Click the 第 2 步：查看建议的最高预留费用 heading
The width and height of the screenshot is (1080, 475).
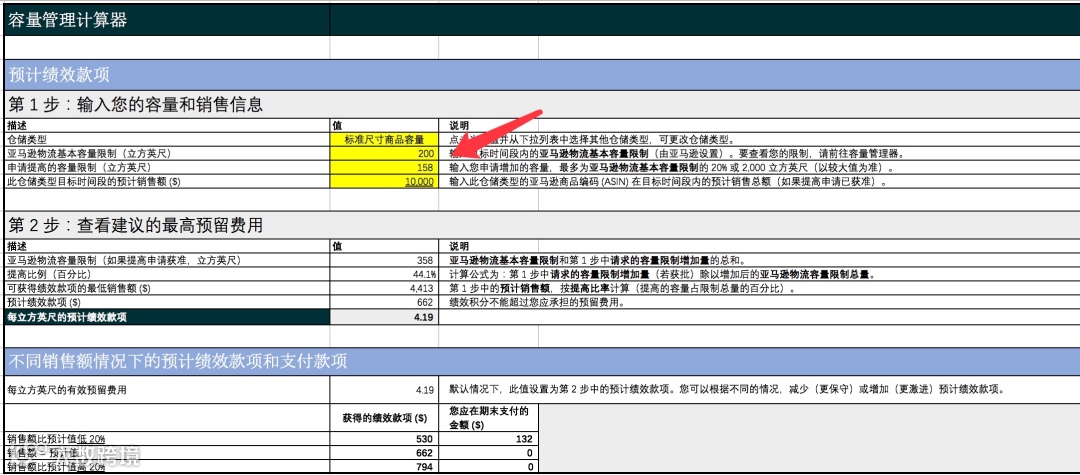135,225
